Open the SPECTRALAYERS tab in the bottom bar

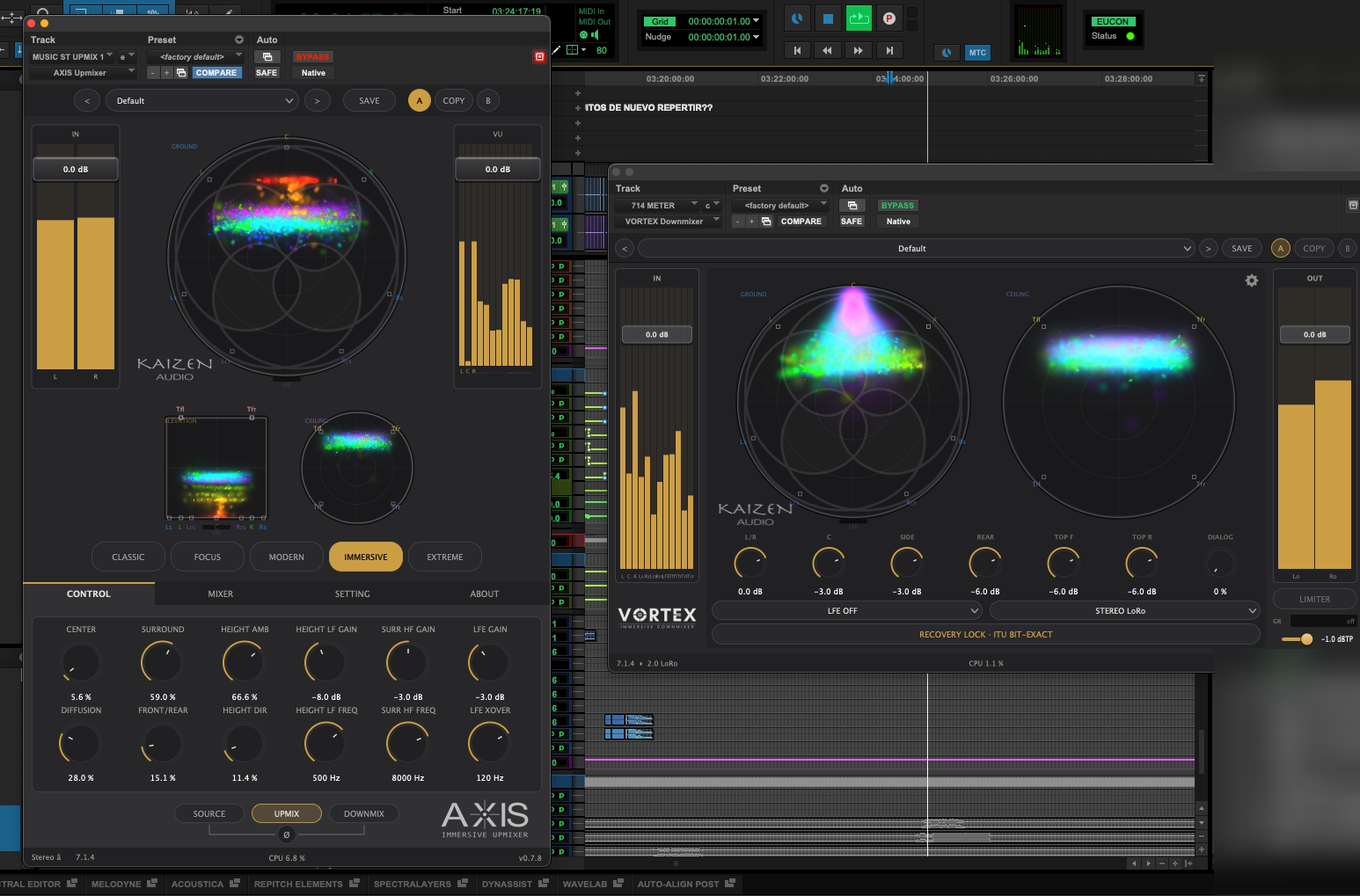(420, 884)
